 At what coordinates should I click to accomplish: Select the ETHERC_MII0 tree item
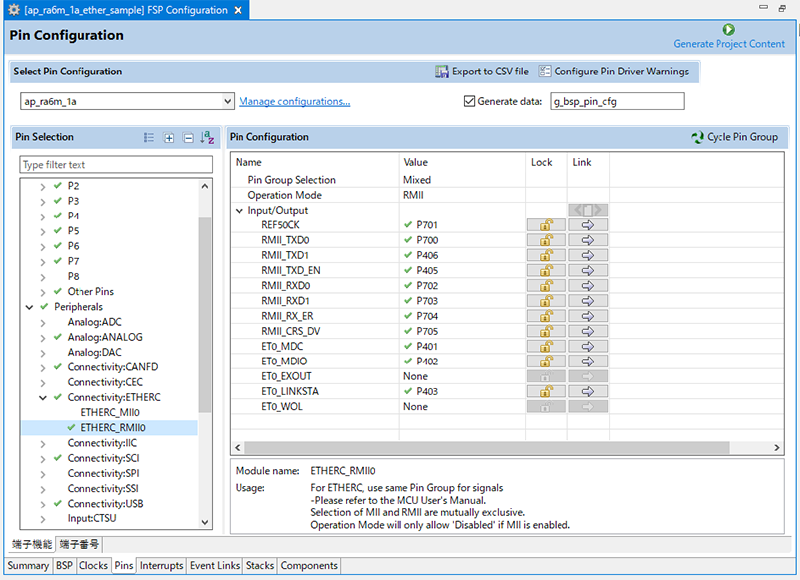click(x=110, y=413)
